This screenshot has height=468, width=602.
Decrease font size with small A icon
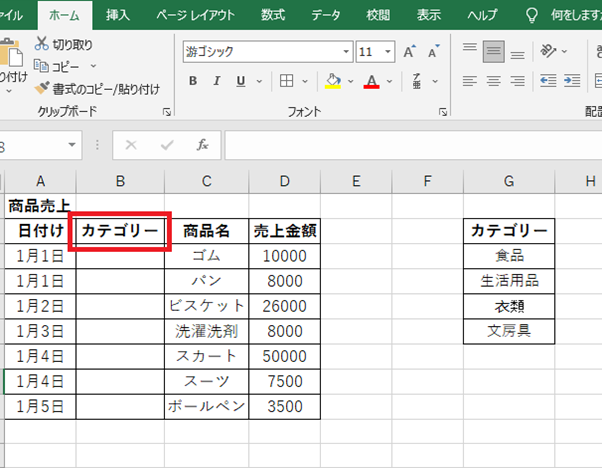point(433,51)
